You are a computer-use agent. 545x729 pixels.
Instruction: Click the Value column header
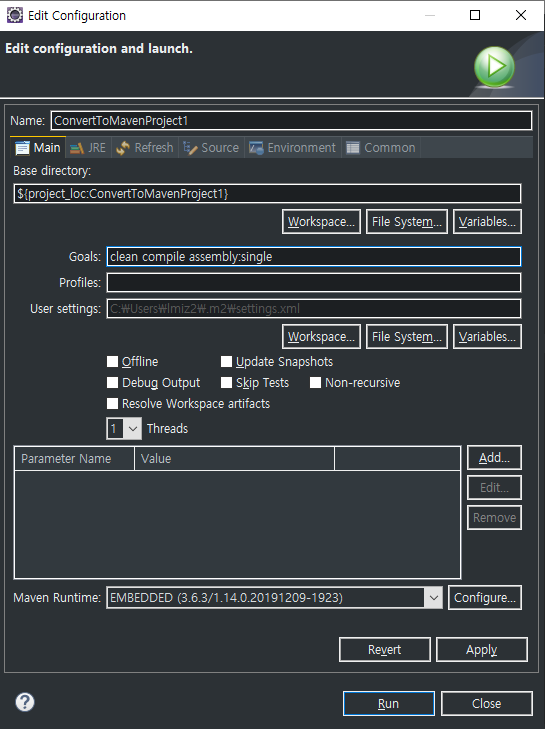click(x=234, y=459)
